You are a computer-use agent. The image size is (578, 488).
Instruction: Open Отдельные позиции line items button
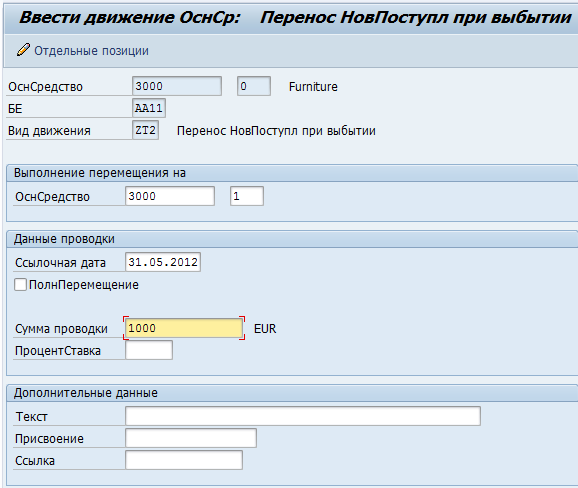point(83,50)
